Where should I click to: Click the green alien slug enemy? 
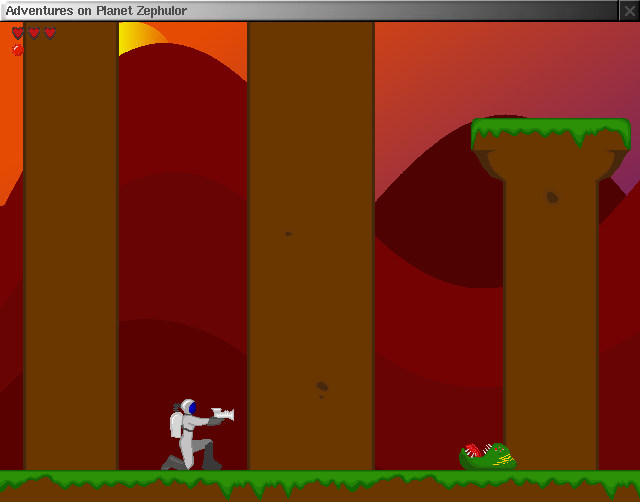point(488,456)
